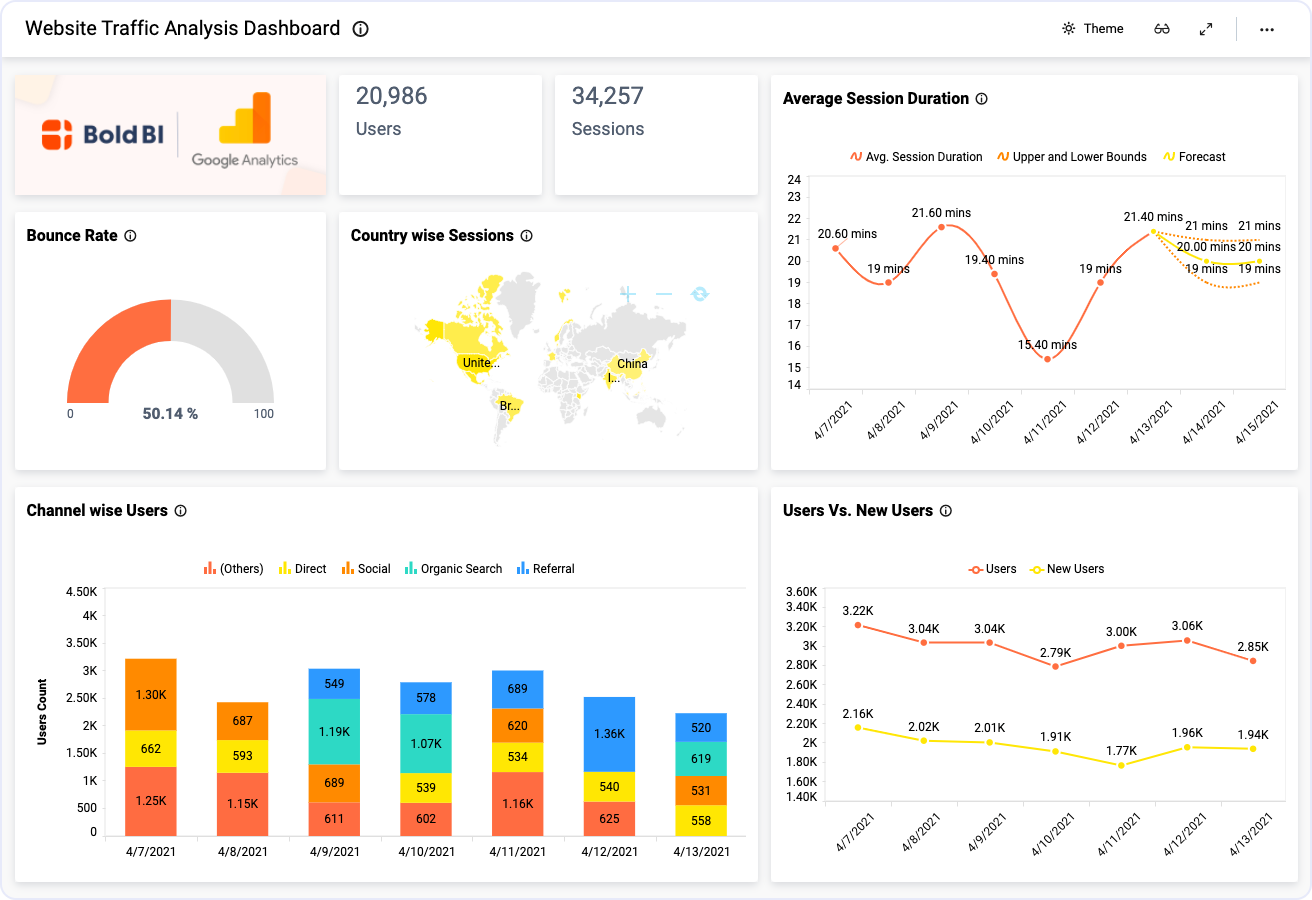Viewport: 1312px width, 900px height.
Task: Click the 1.94K New Users data point
Action: tap(1252, 749)
